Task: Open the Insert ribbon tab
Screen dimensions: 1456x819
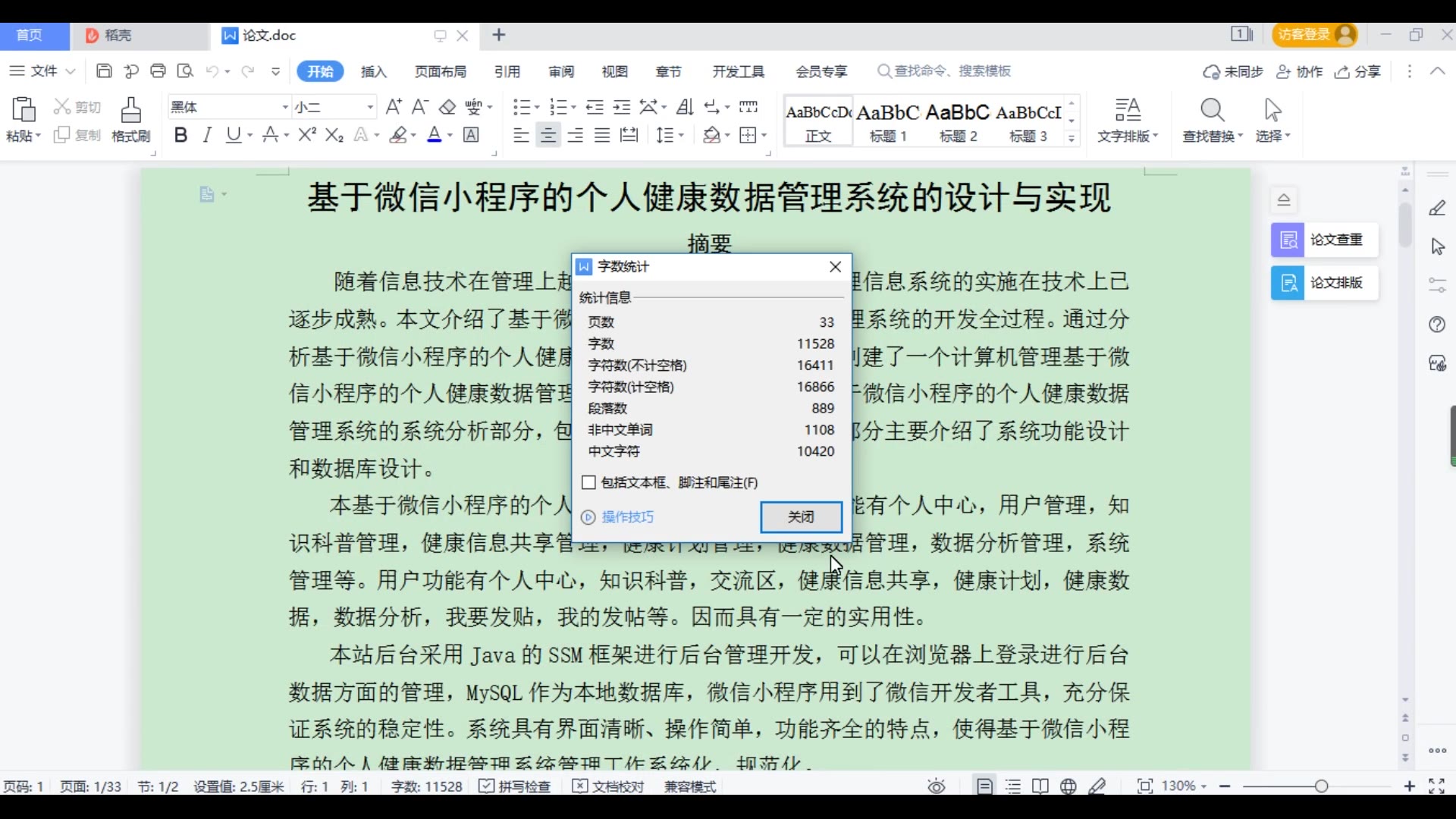Action: click(374, 71)
